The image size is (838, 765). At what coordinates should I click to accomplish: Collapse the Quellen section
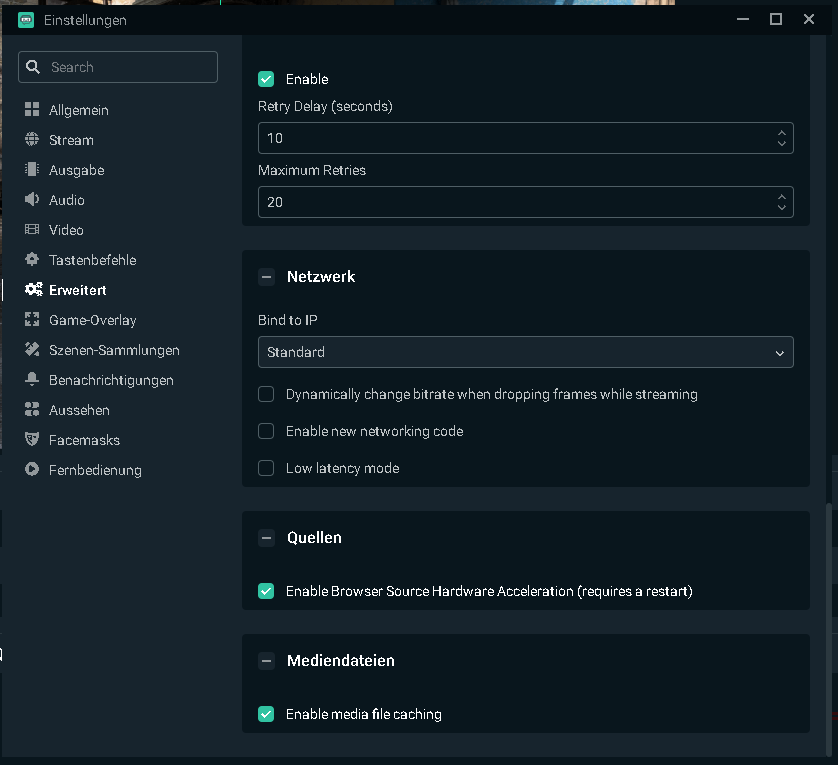pos(266,538)
